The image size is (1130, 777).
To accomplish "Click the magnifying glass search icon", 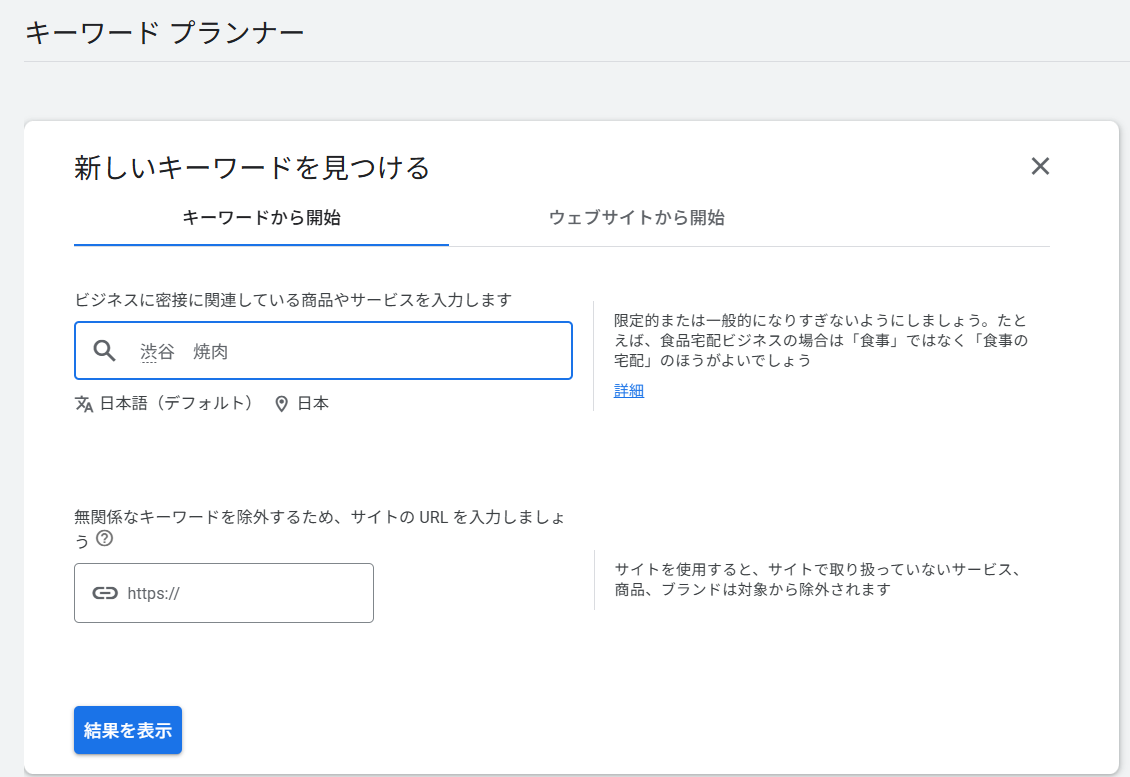I will point(105,350).
